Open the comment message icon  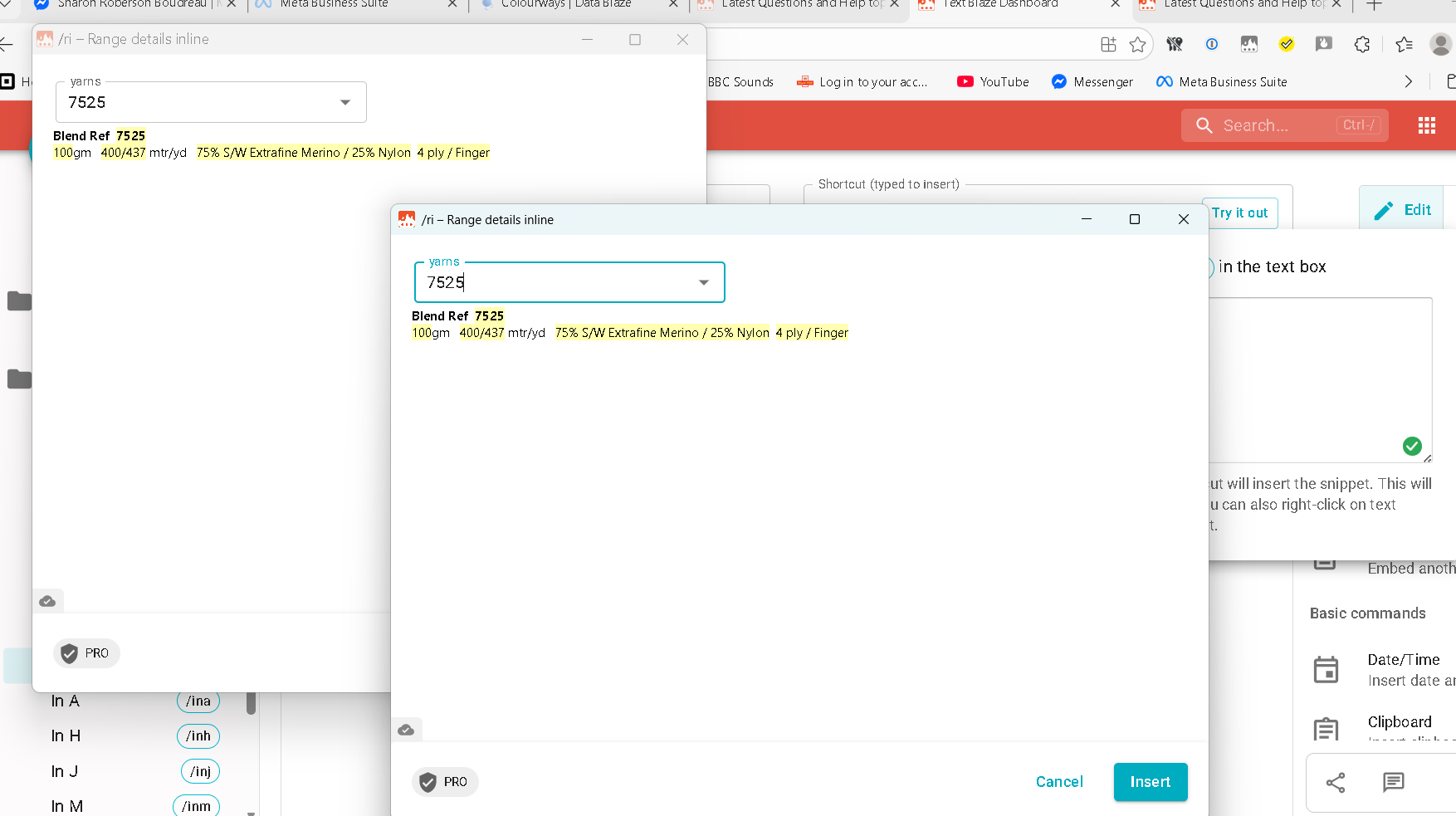pyautogui.click(x=1393, y=782)
